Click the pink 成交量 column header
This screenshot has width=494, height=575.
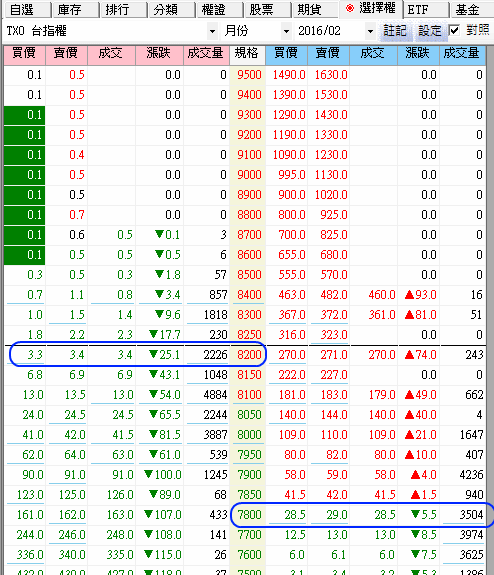206,55
